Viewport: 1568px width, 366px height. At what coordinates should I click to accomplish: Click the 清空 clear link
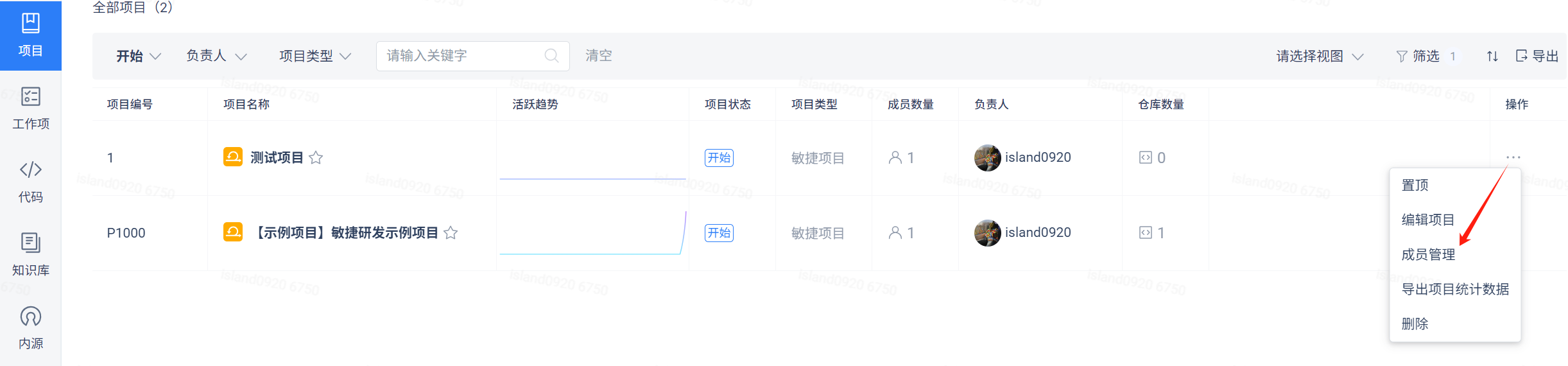click(x=598, y=56)
